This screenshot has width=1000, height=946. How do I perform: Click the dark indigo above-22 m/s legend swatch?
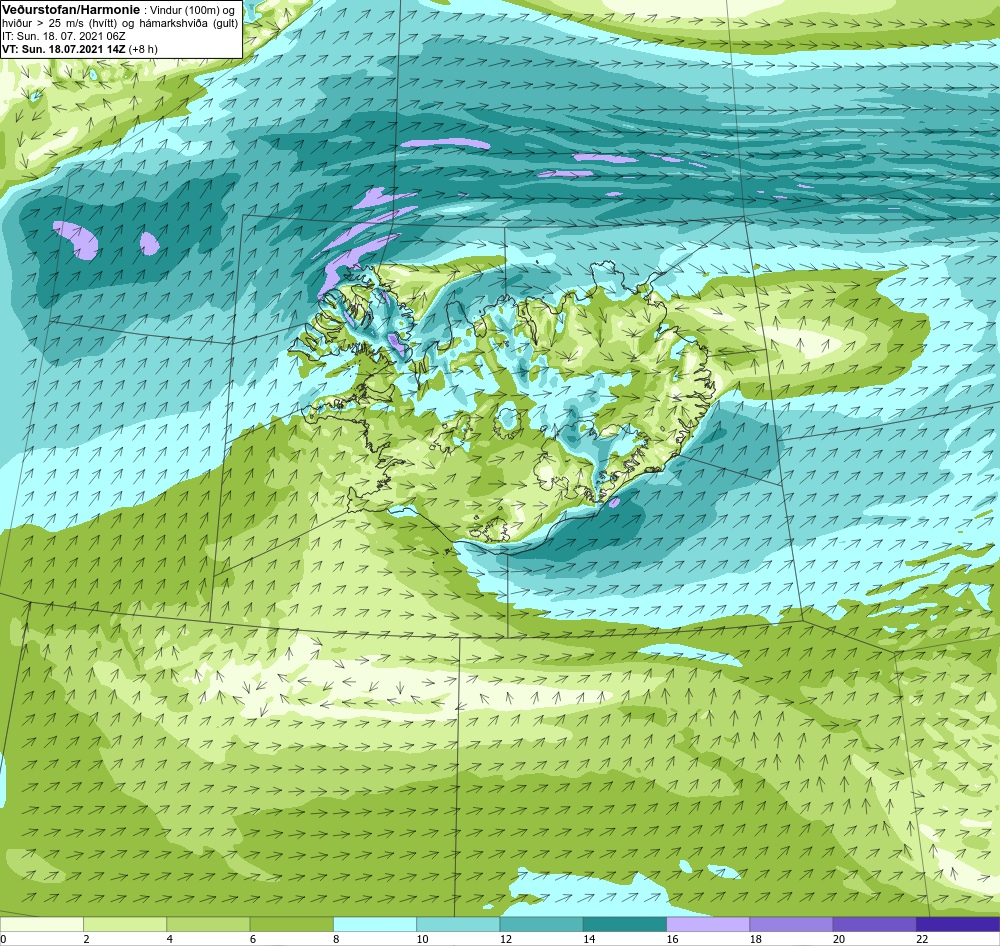point(958,924)
